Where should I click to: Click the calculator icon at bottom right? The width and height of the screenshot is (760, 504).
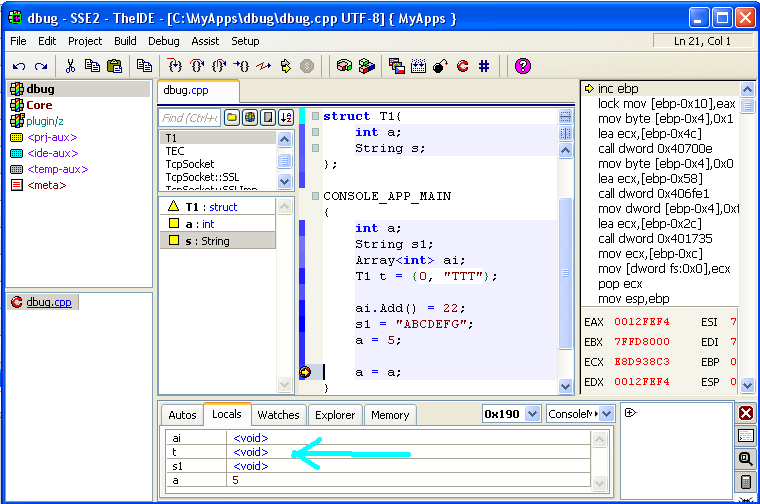pyautogui.click(x=746, y=482)
